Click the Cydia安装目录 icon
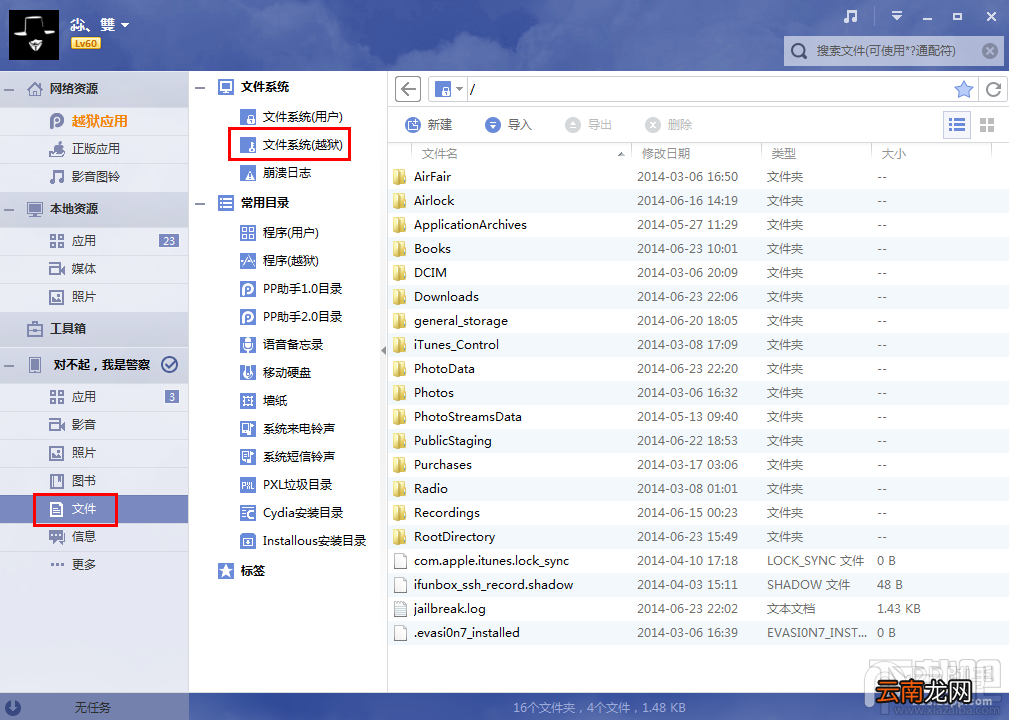This screenshot has width=1009, height=720. 248,513
